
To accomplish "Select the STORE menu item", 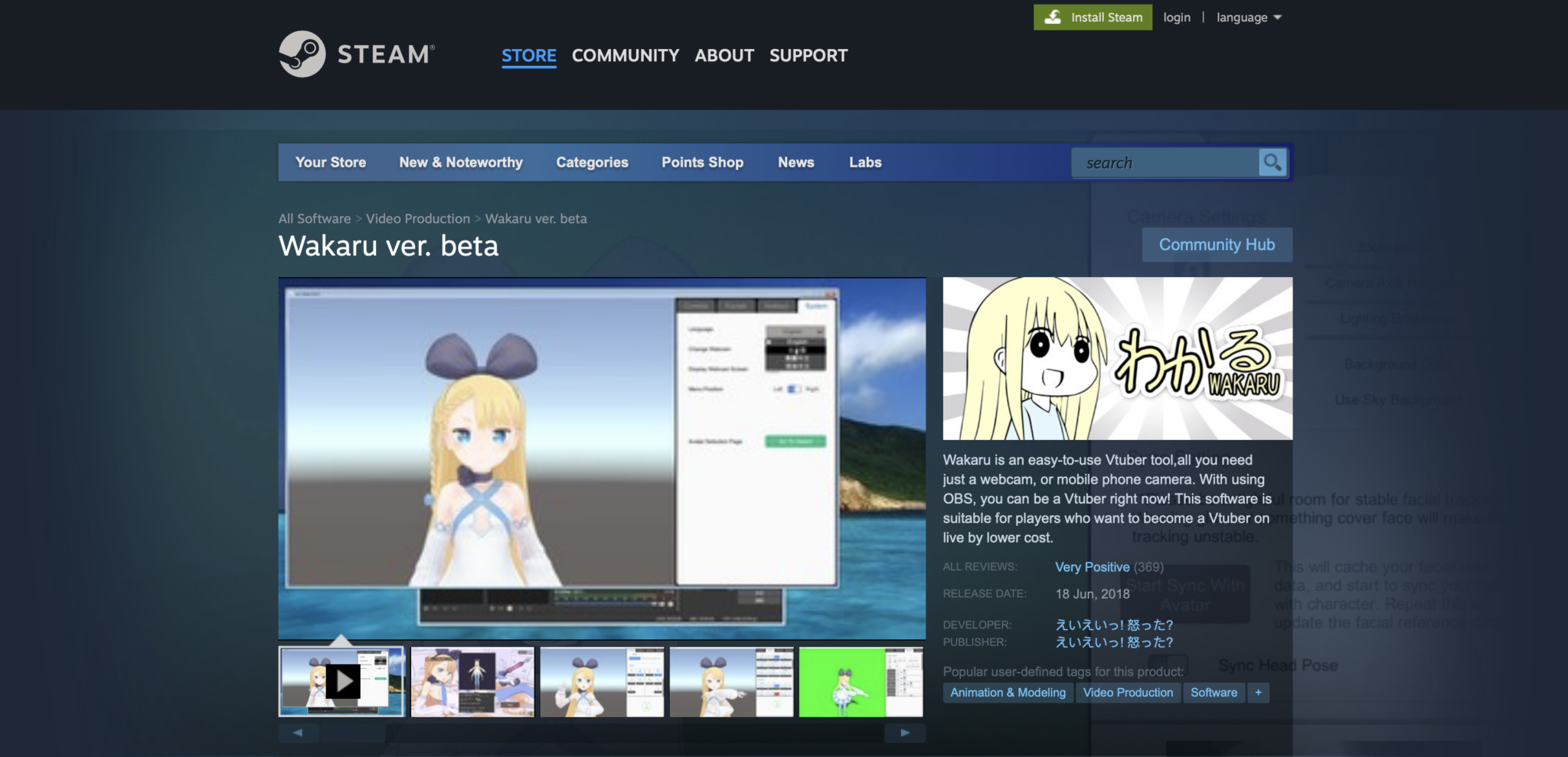I will click(528, 55).
